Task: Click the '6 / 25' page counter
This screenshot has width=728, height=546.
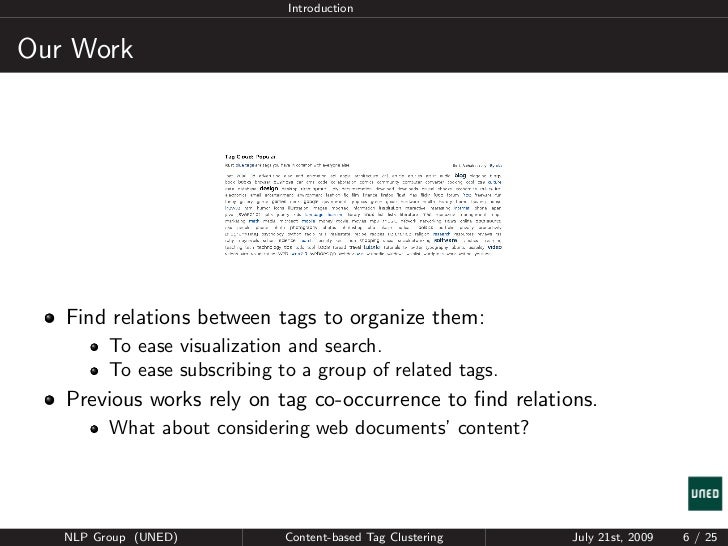Action: click(700, 537)
